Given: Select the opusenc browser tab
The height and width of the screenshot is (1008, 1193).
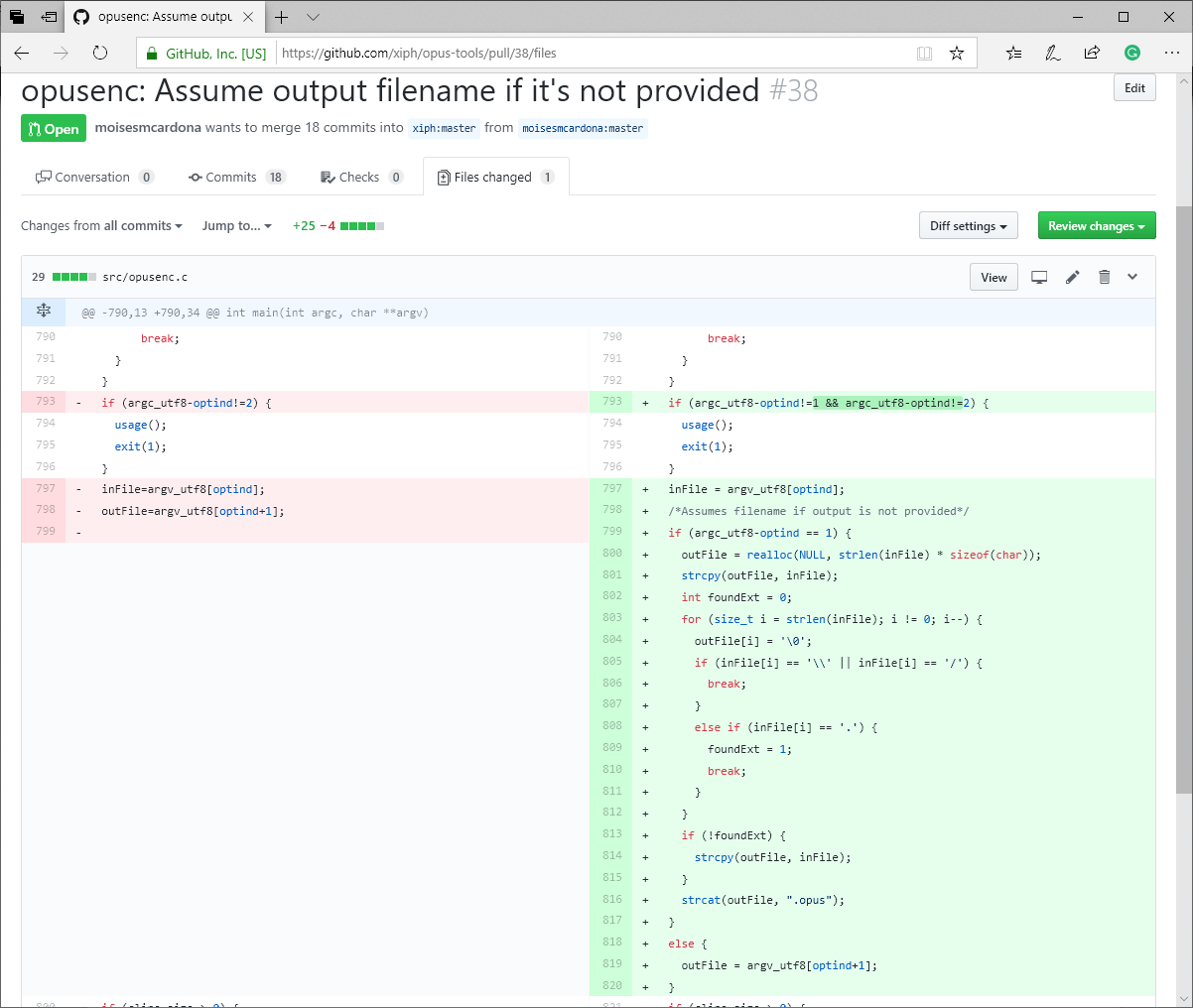Looking at the screenshot, I should 165,17.
